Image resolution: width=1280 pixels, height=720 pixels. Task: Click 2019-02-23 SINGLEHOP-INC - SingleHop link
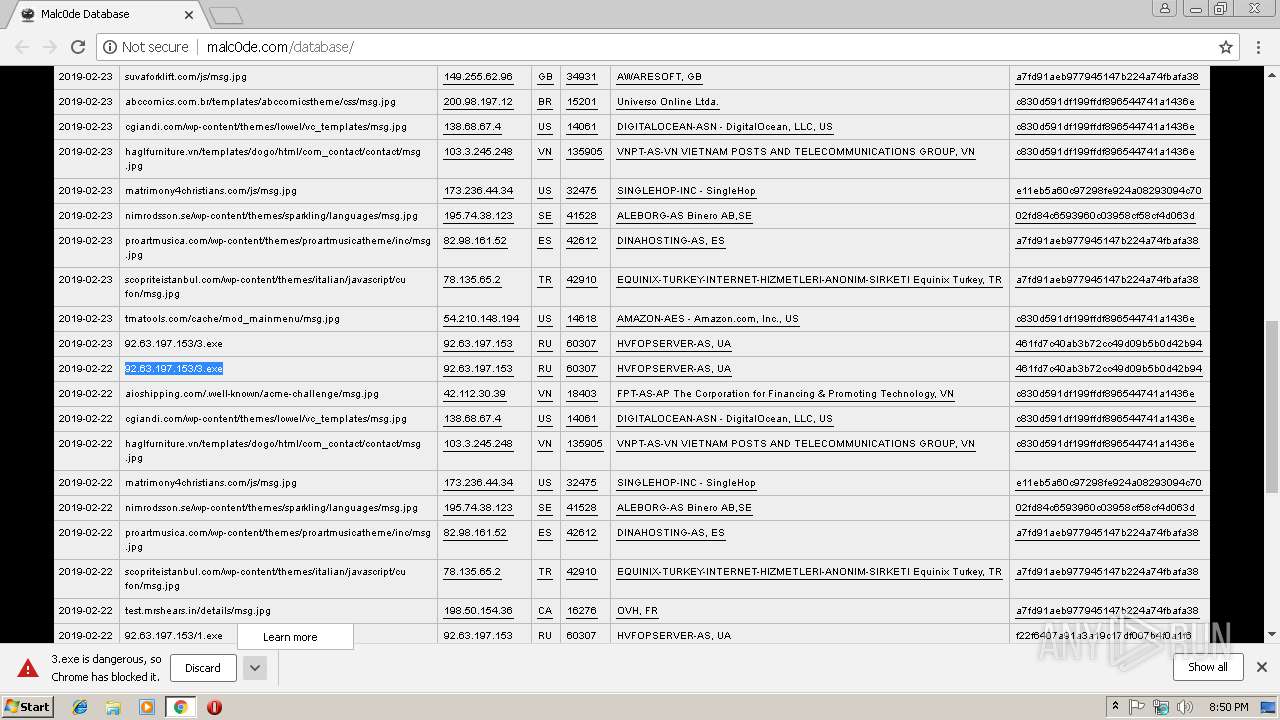click(686, 191)
